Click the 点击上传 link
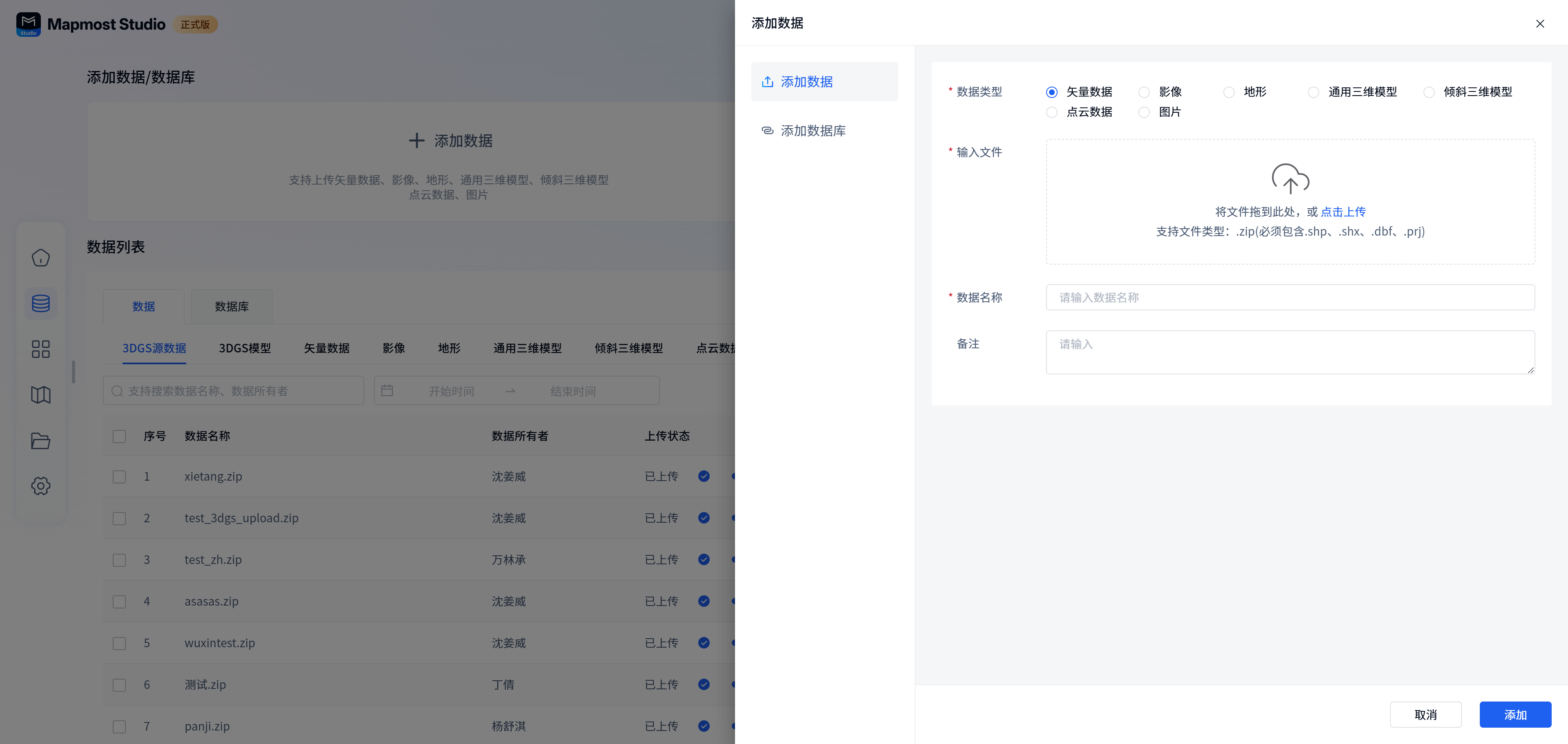The width and height of the screenshot is (1568, 744). 1343,212
